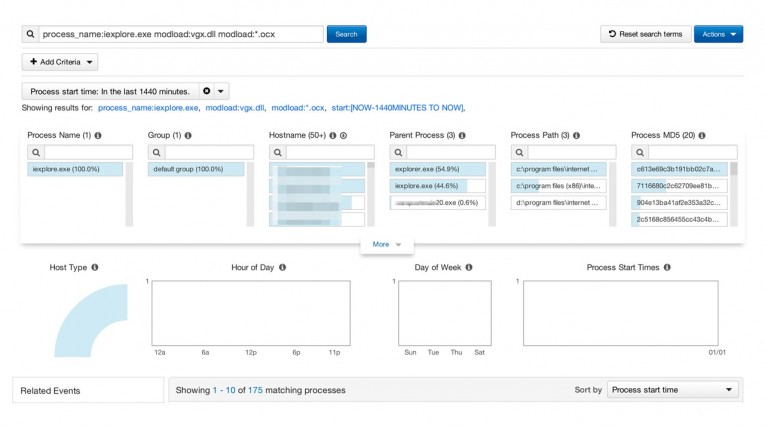Remove the process start time filter
Screen dimensions: 765x427
[x=206, y=91]
